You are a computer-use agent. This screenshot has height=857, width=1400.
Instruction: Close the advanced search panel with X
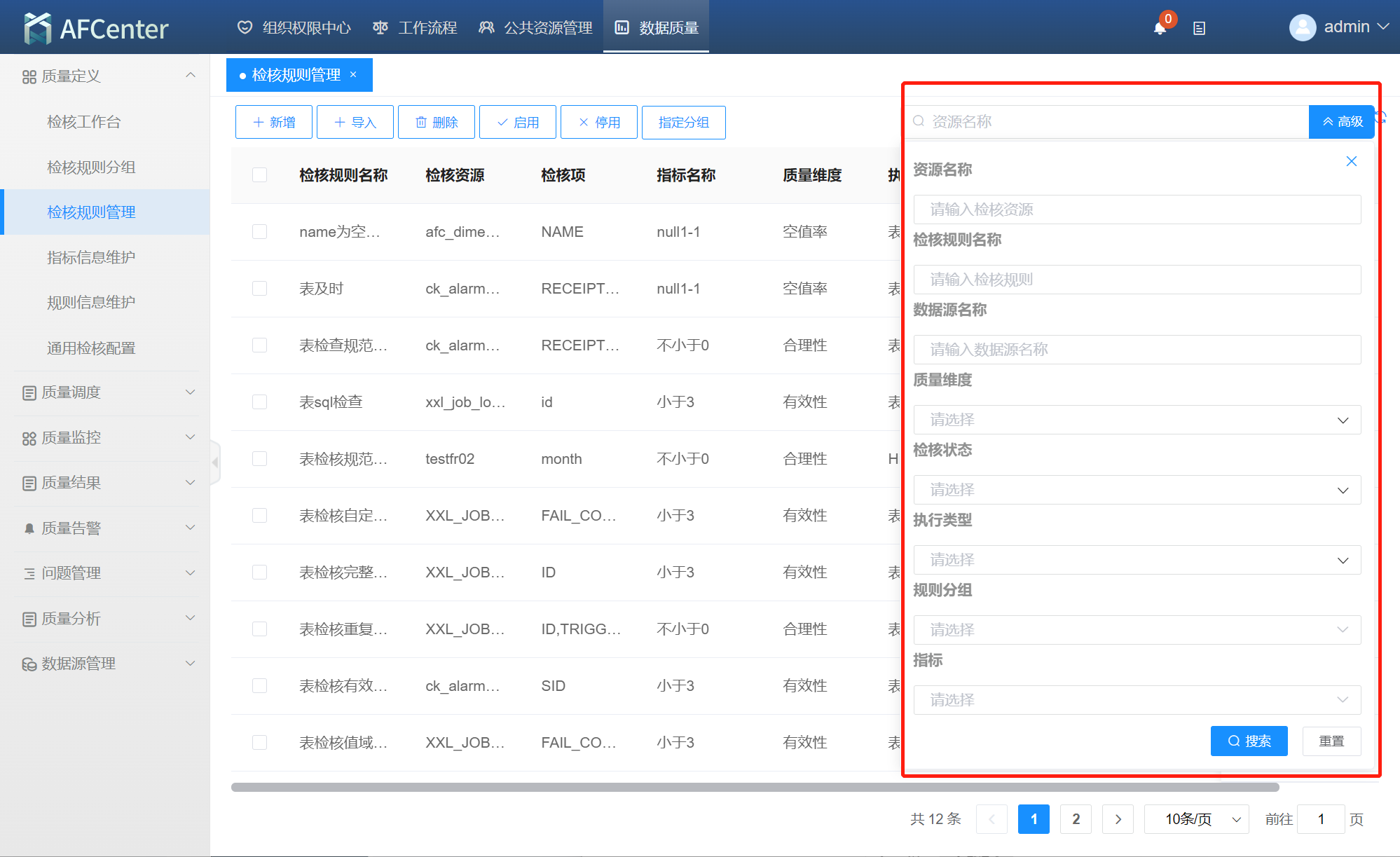pyautogui.click(x=1352, y=161)
